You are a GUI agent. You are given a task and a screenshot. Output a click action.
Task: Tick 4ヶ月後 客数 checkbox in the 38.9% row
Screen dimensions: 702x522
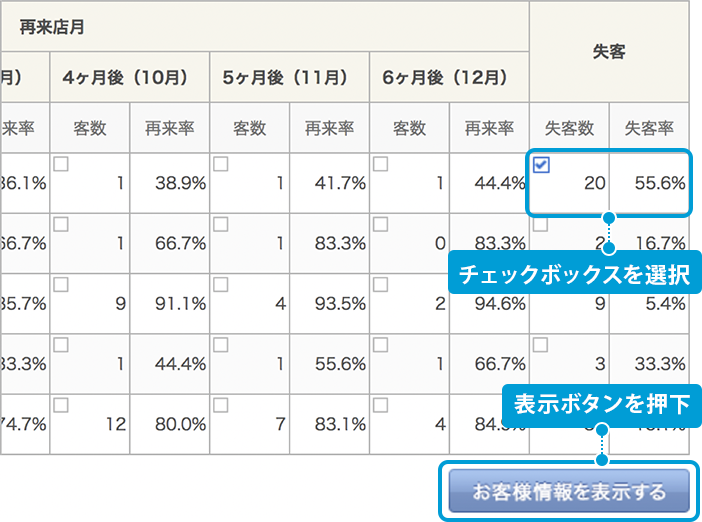point(61,165)
